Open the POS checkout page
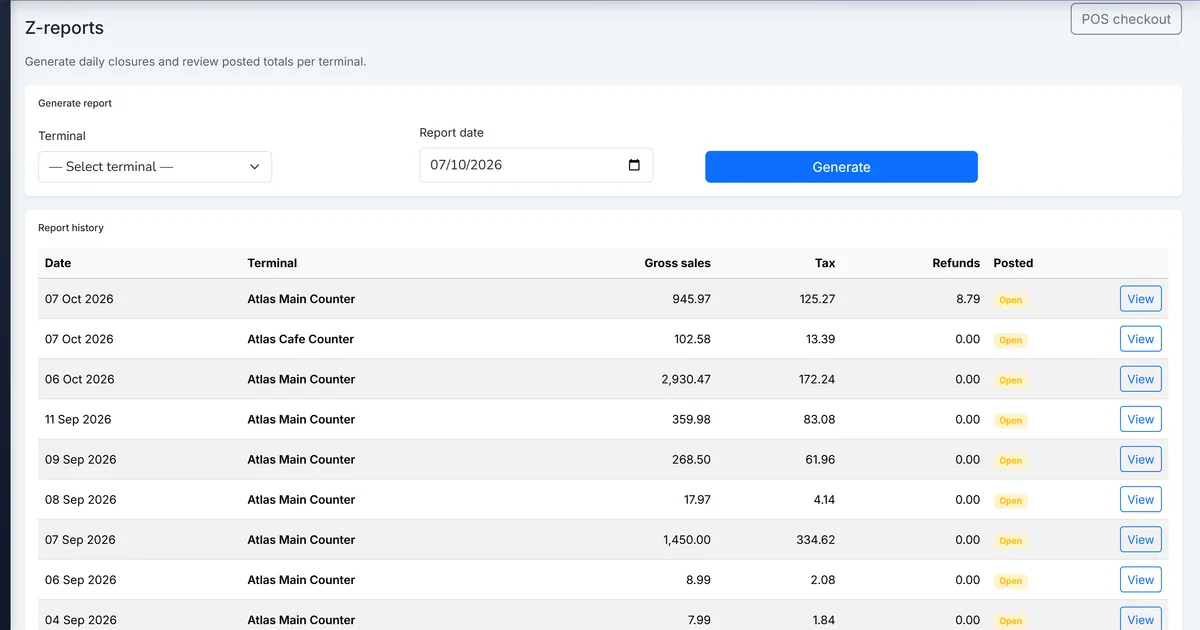 pos(1125,19)
